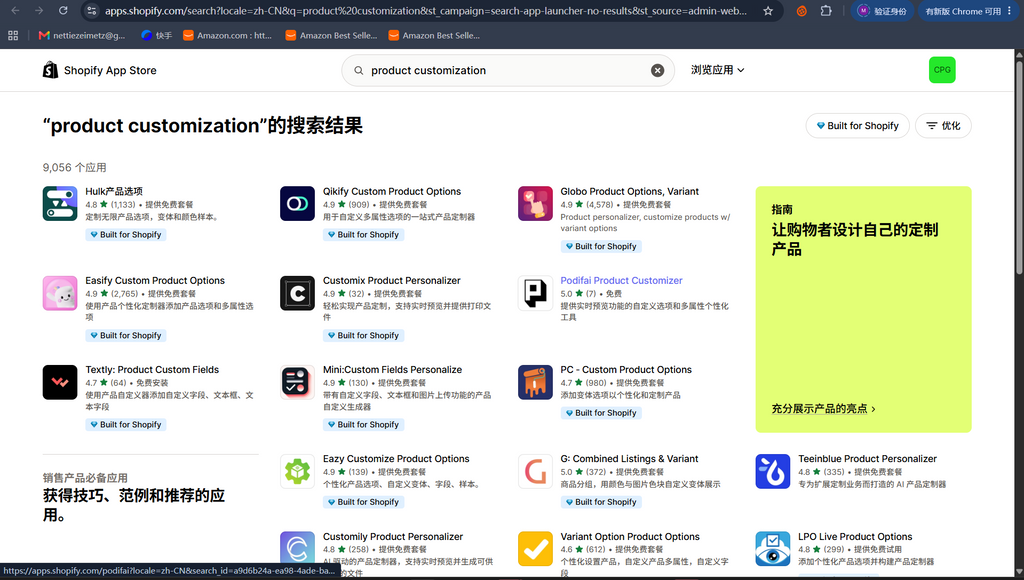
Task: Open the second Amazon Best Sellers bookmark
Action: 434,35
